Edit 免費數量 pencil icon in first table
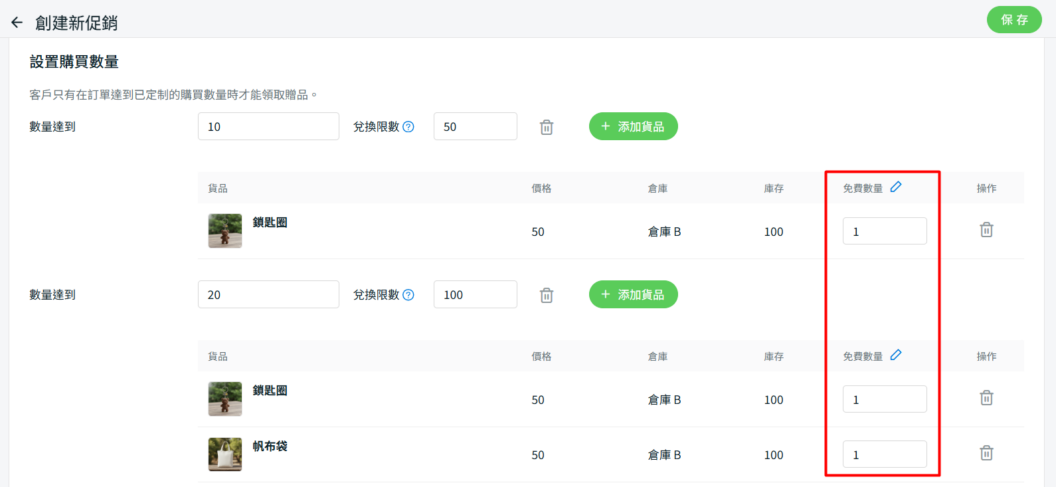The height and width of the screenshot is (487, 1056). (x=896, y=186)
